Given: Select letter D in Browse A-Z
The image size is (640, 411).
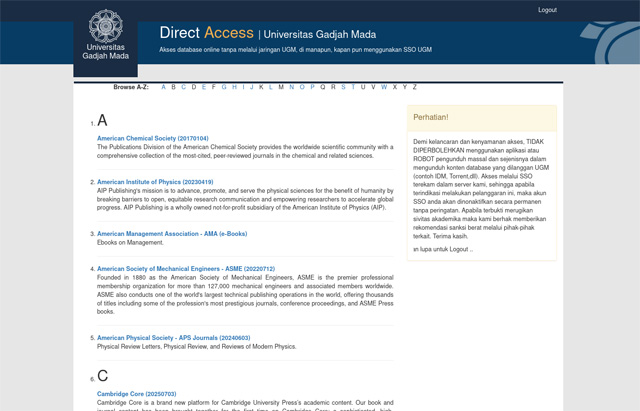Looking at the screenshot, I should coord(194,87).
